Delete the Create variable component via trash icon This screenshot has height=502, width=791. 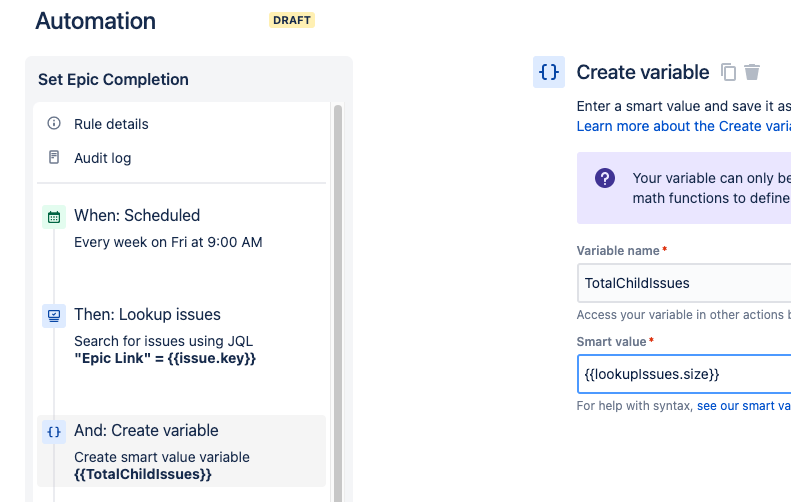(x=752, y=72)
